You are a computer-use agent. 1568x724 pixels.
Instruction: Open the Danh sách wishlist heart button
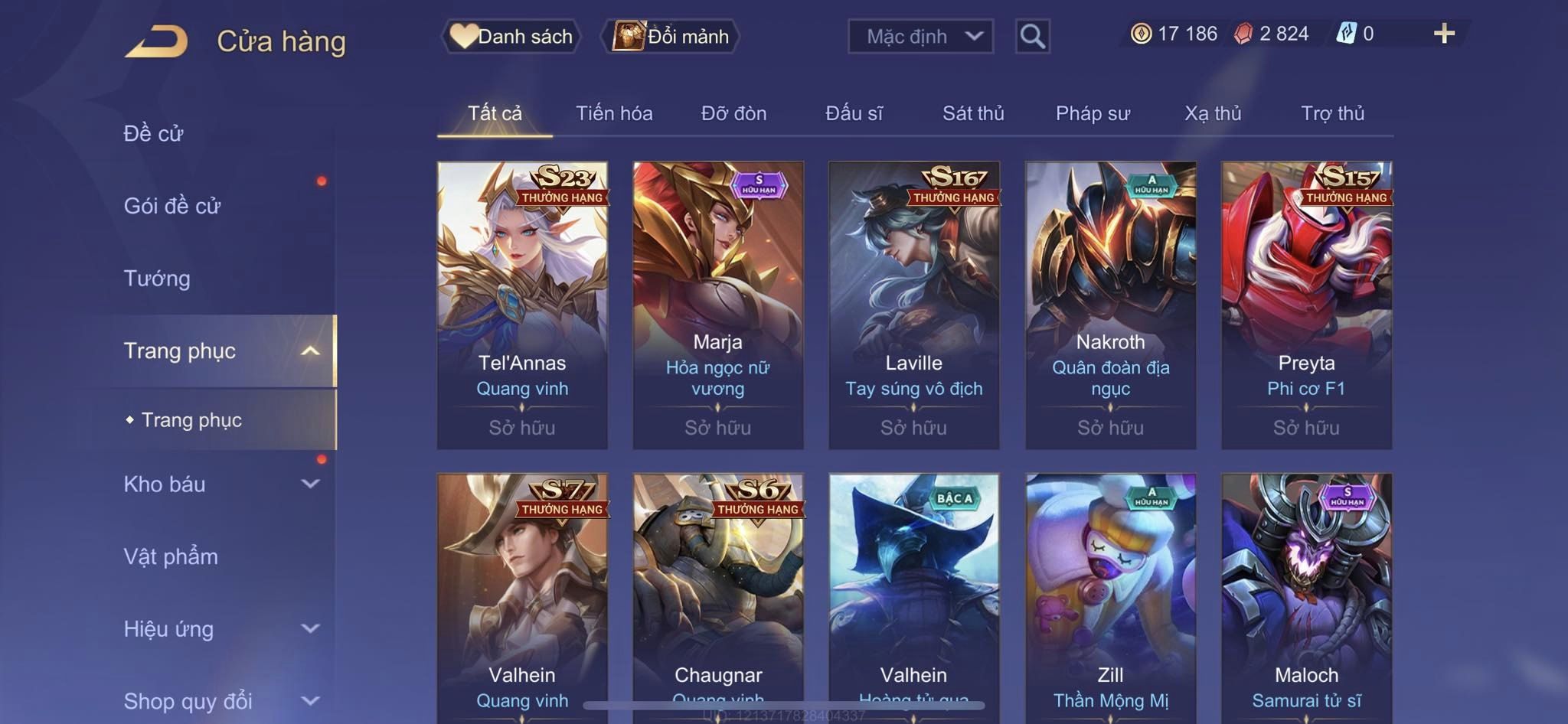coord(511,36)
